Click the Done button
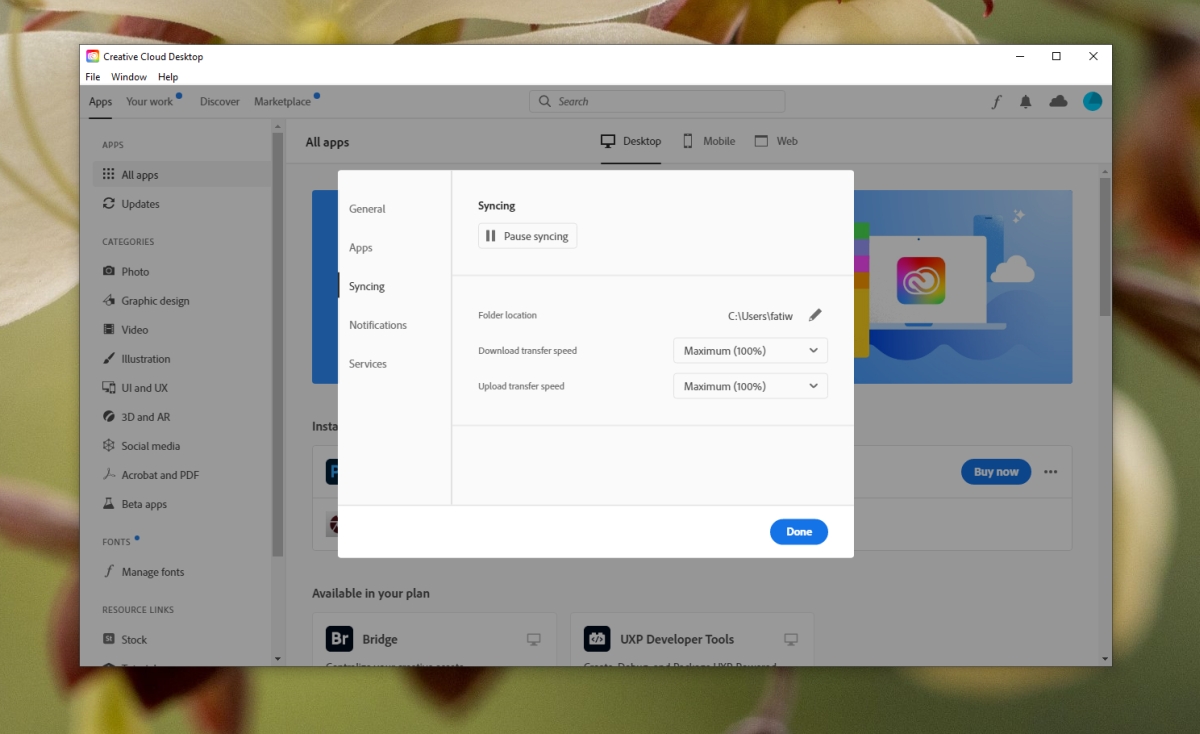 799,532
